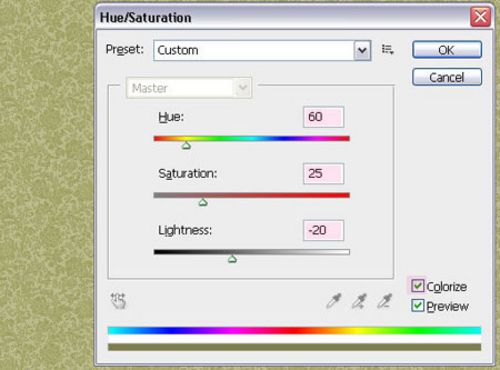Select the on-image adjustment hand tool
500x370 pixels.
(x=118, y=301)
